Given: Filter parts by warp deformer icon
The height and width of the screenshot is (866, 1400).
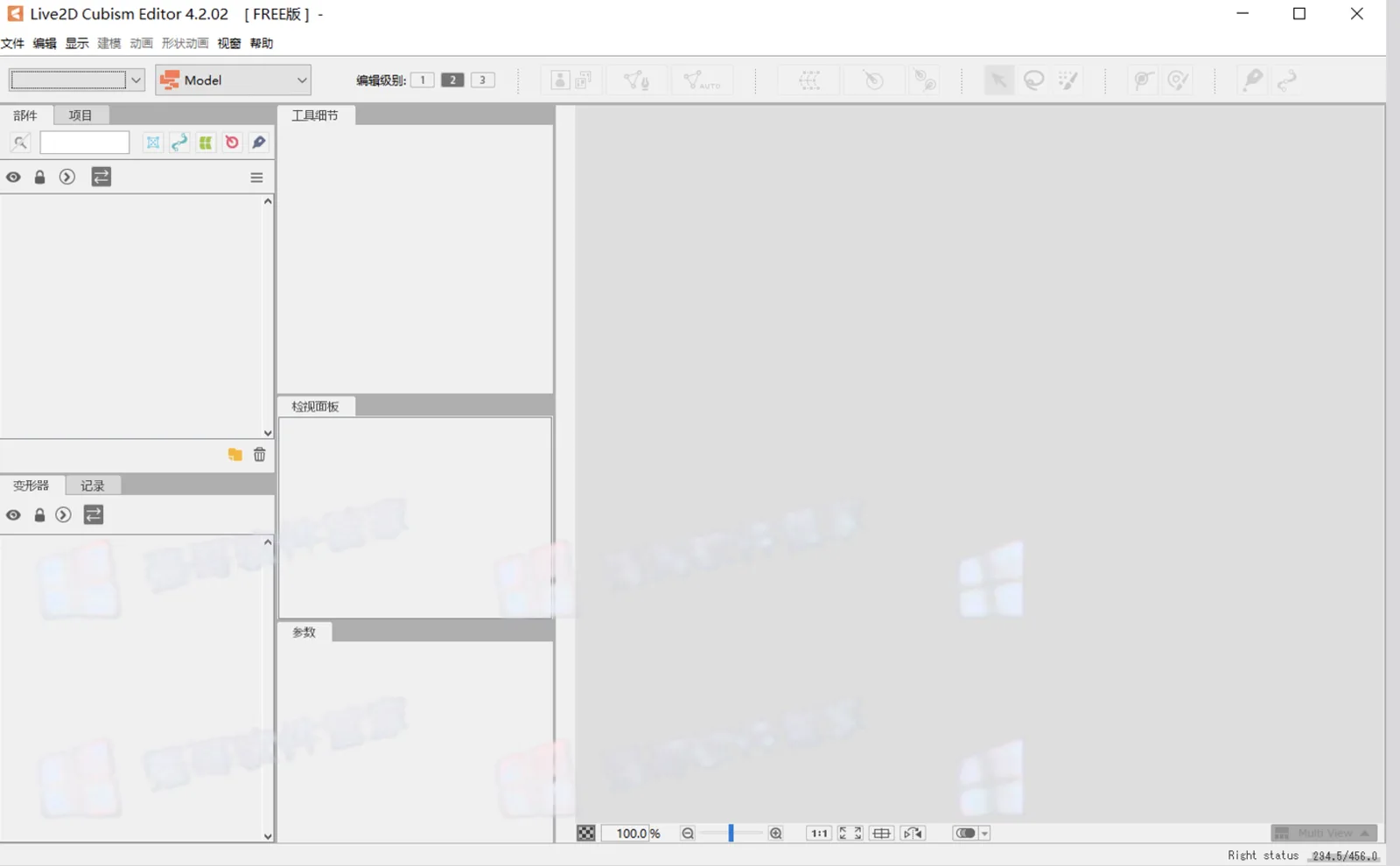Looking at the screenshot, I should 153,143.
